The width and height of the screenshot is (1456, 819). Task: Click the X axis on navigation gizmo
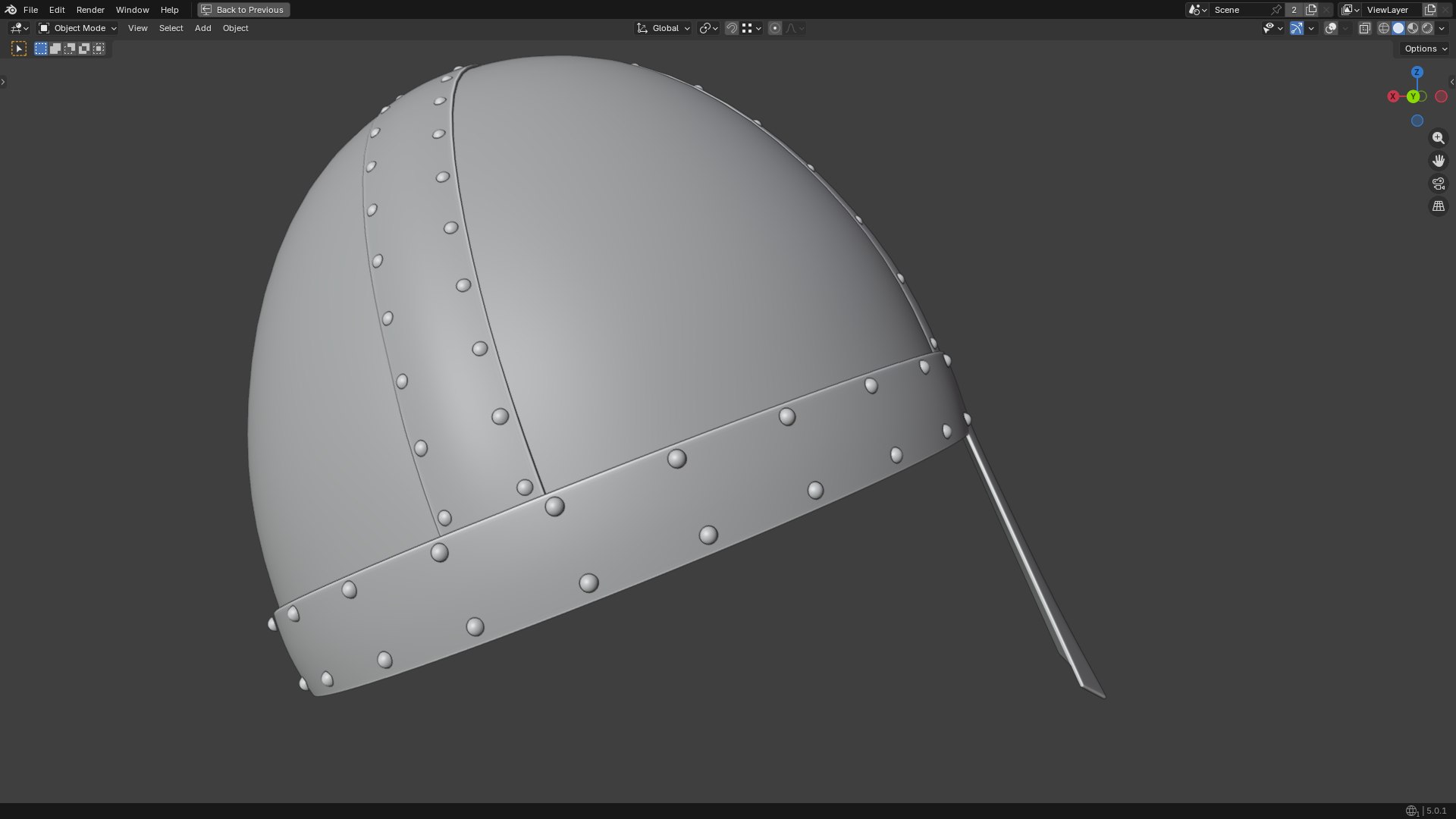coord(1393,96)
